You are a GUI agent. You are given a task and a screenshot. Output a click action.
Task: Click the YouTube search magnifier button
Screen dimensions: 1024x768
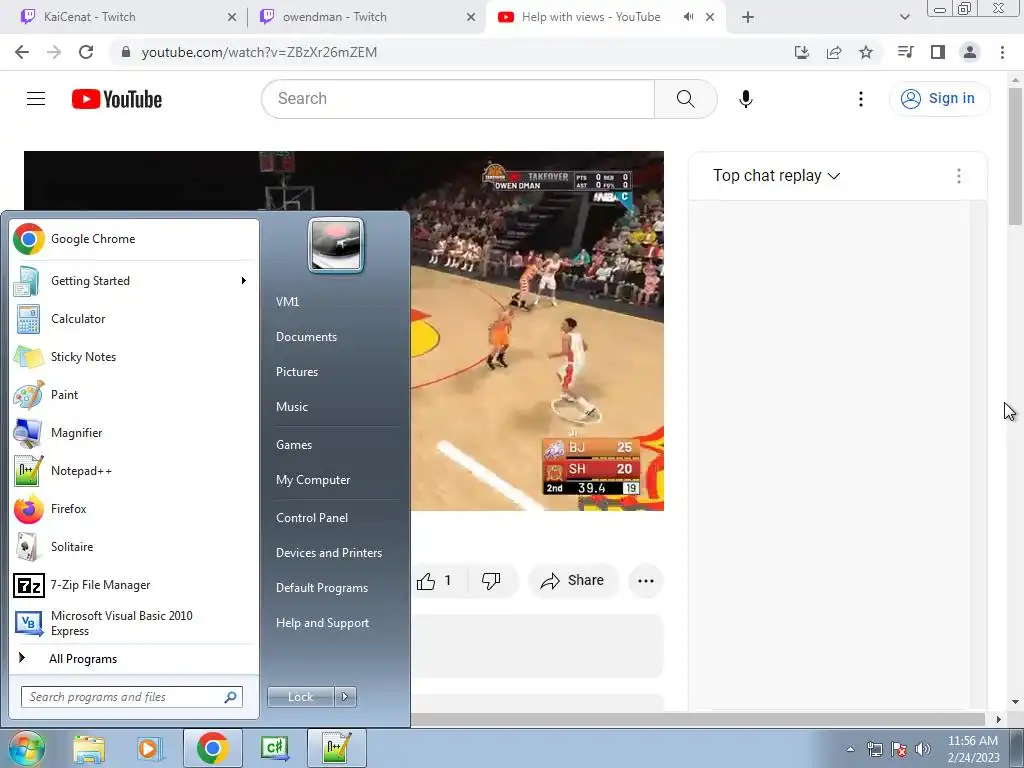point(686,99)
